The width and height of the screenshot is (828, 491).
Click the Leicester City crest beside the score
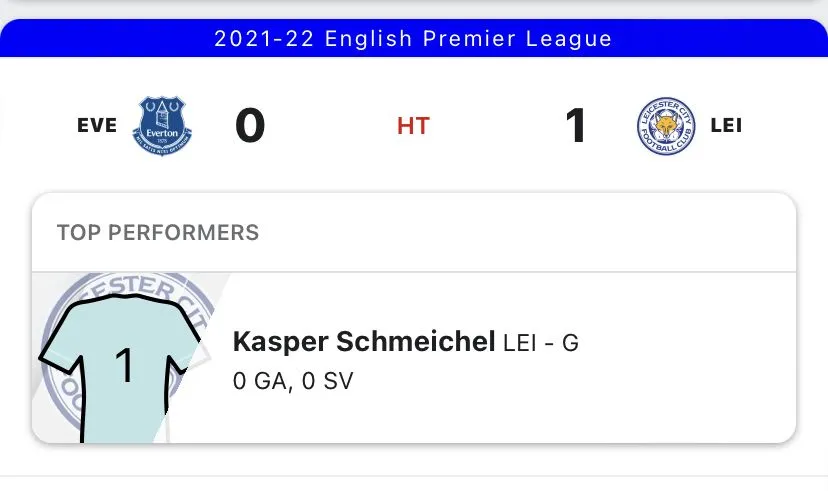point(665,127)
